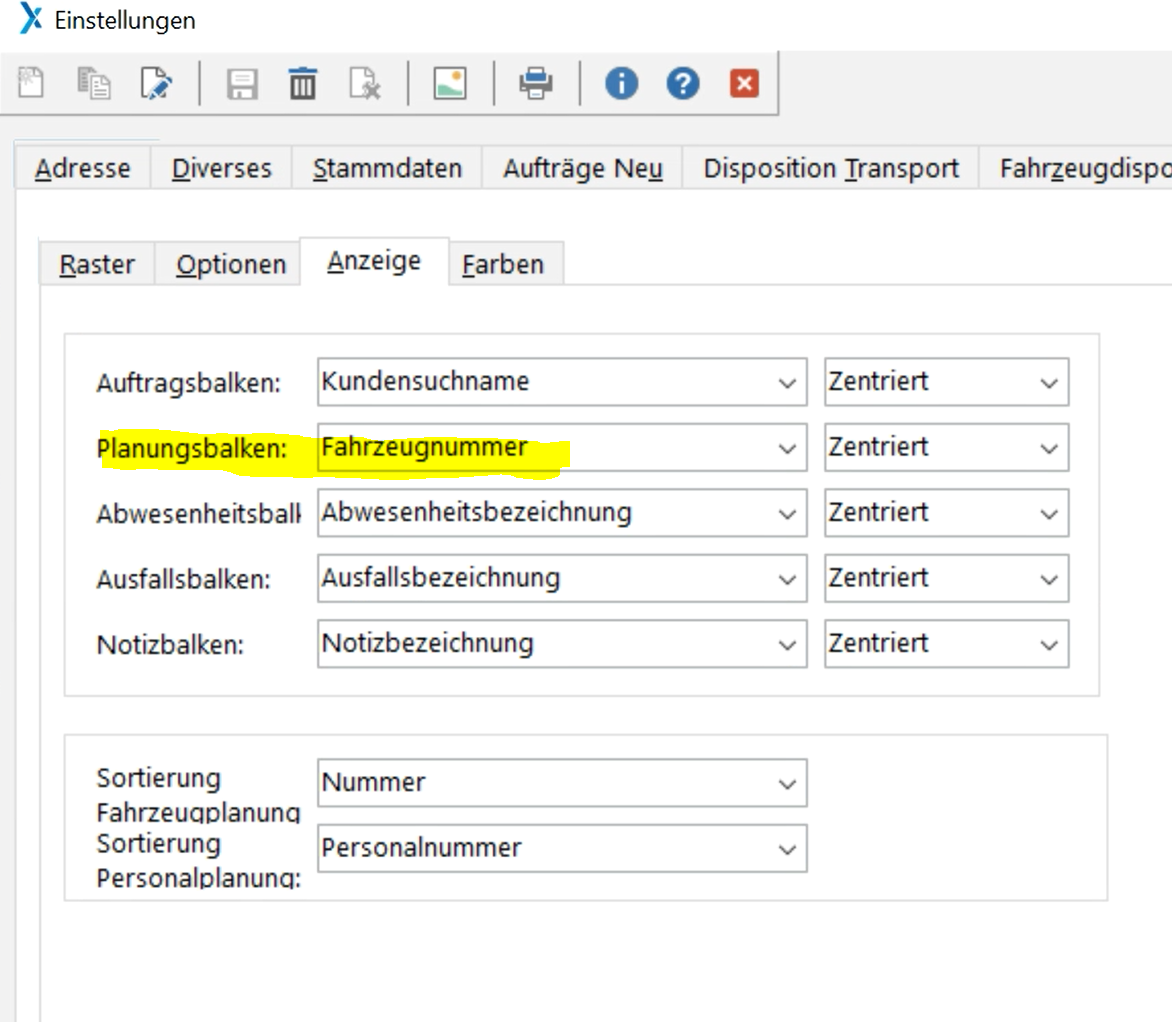Click the printer icon
Viewport: 1172px width, 1022px height.
point(536,85)
